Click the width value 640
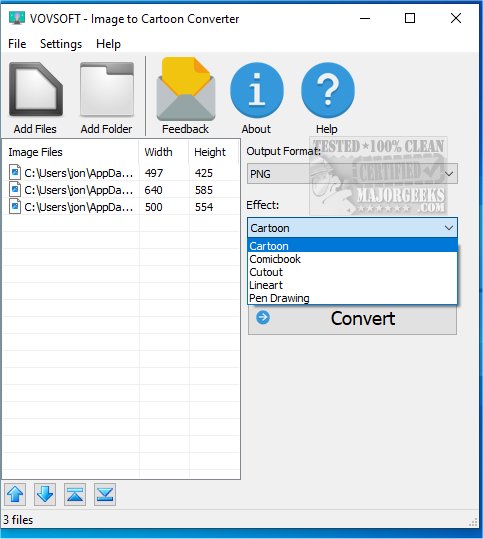 153,190
